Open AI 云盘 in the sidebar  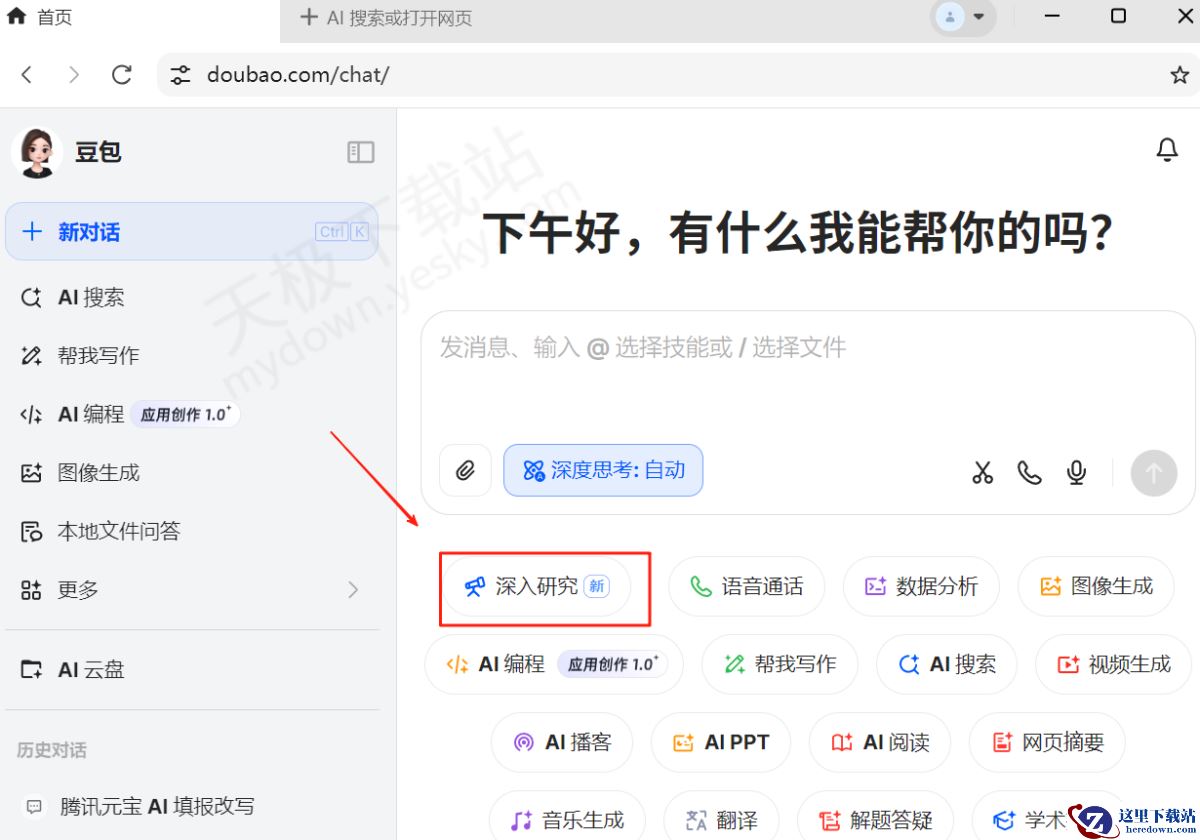click(x=192, y=670)
